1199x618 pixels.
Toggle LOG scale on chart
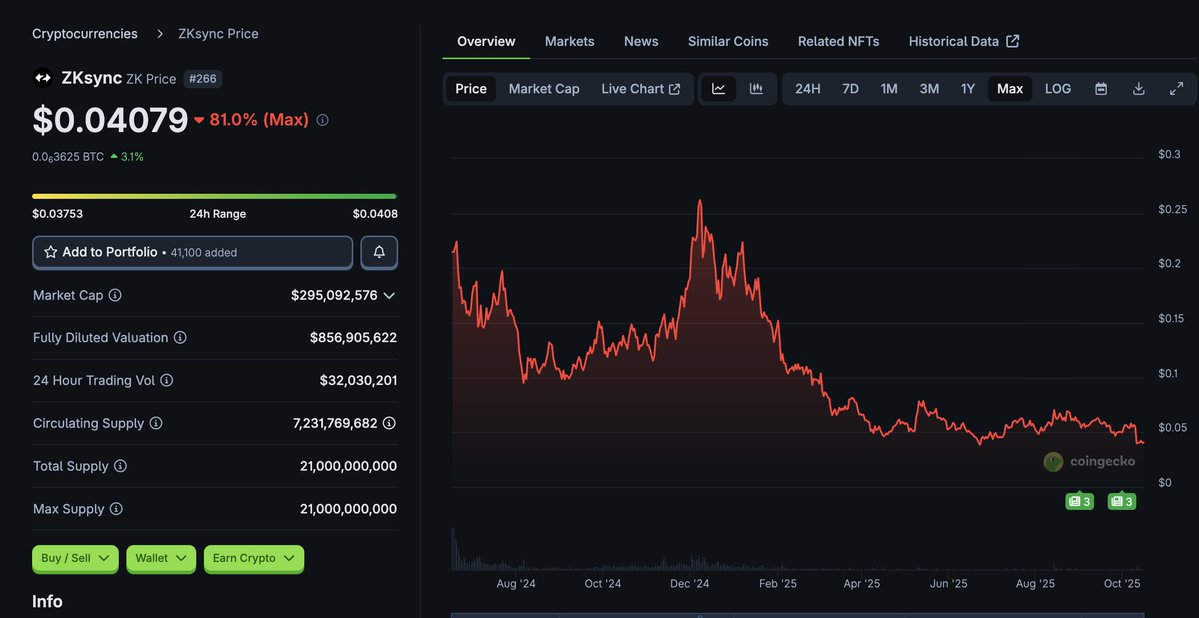click(x=1057, y=89)
